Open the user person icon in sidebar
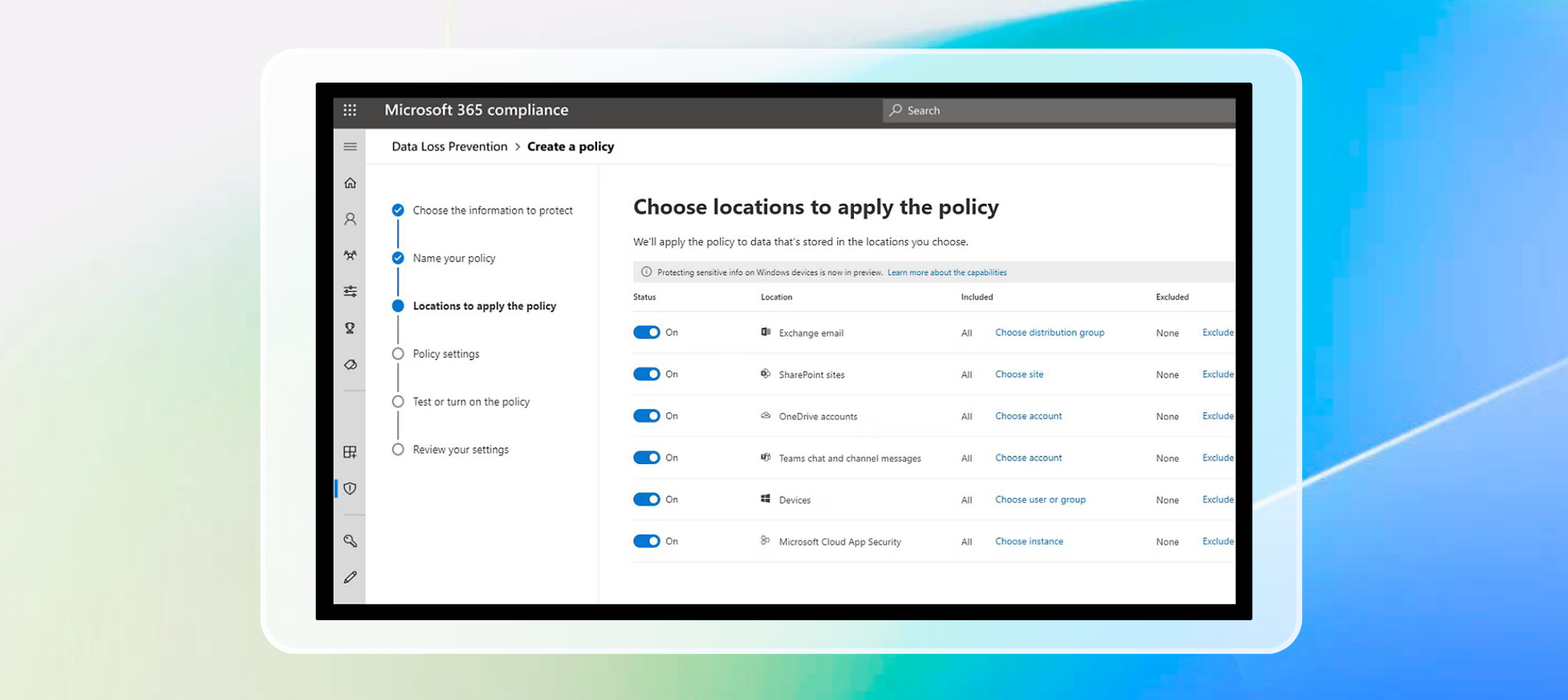Screen dimensions: 1568x700 point(350,219)
